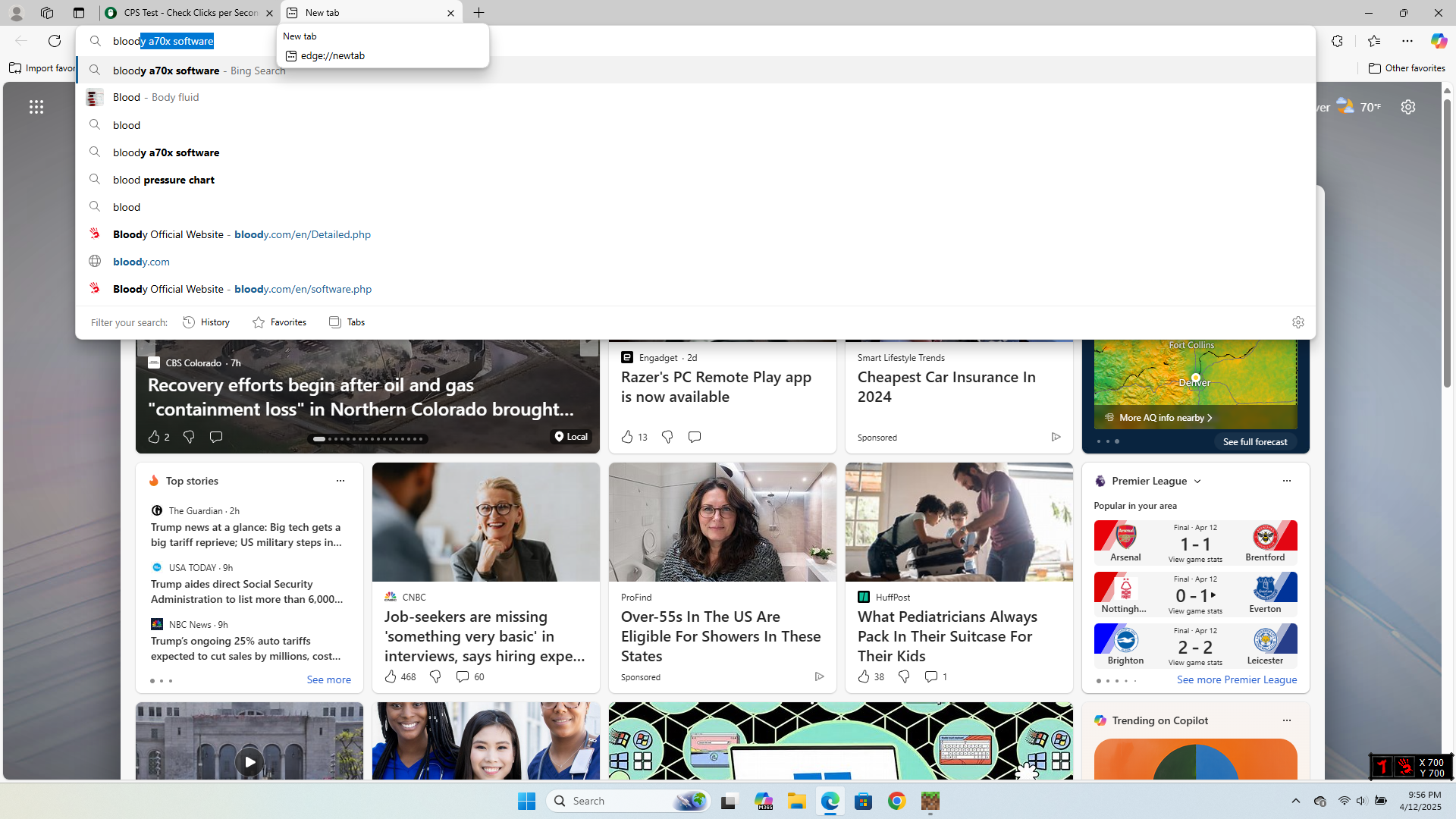Dislike the Razer PC Remote Play article
The image size is (1456, 819).
click(x=667, y=437)
